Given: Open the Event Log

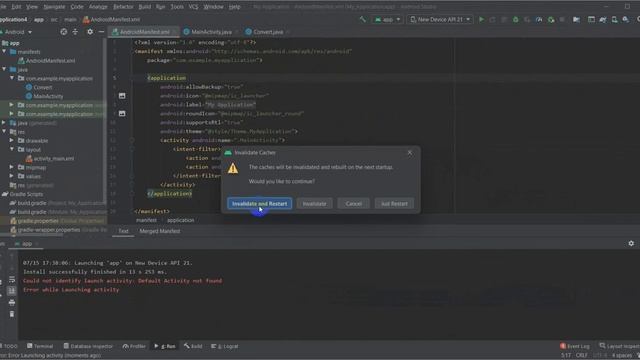Looking at the screenshot, I should point(575,346).
